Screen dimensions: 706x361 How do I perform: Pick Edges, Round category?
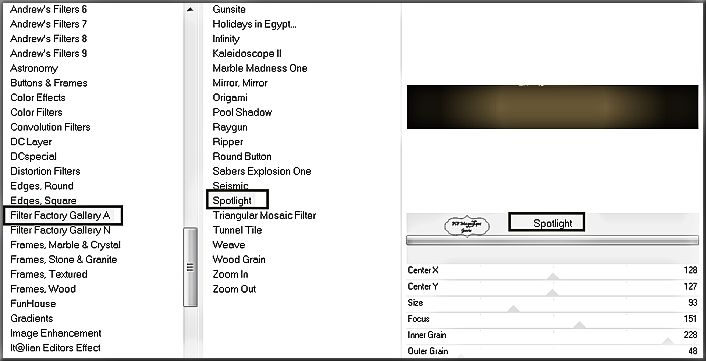42,186
